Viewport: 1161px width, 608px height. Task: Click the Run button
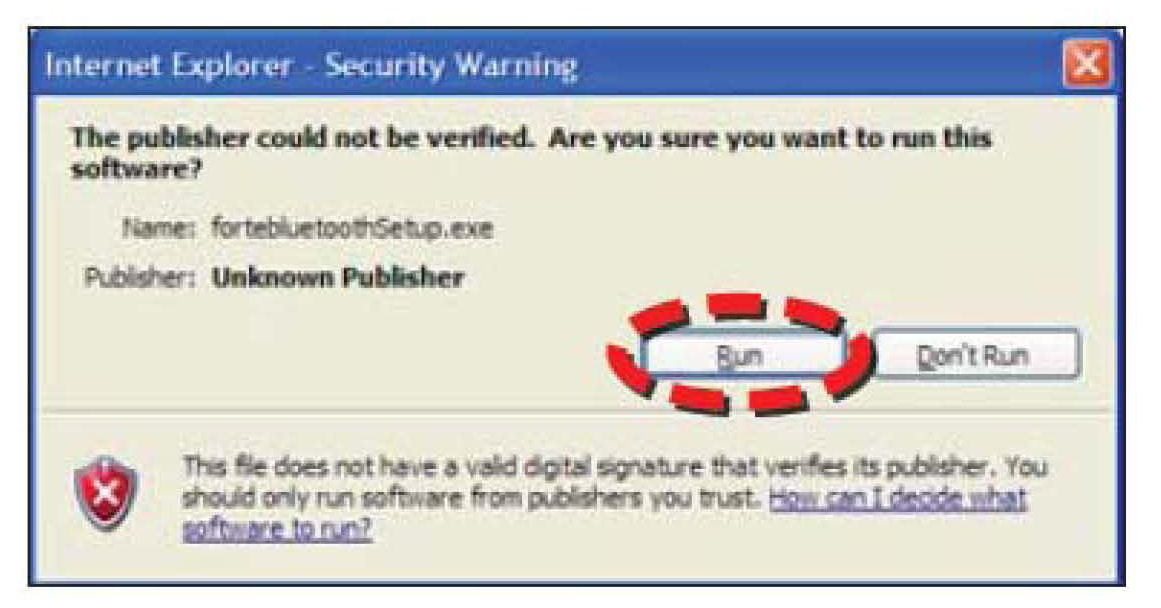click(x=739, y=355)
